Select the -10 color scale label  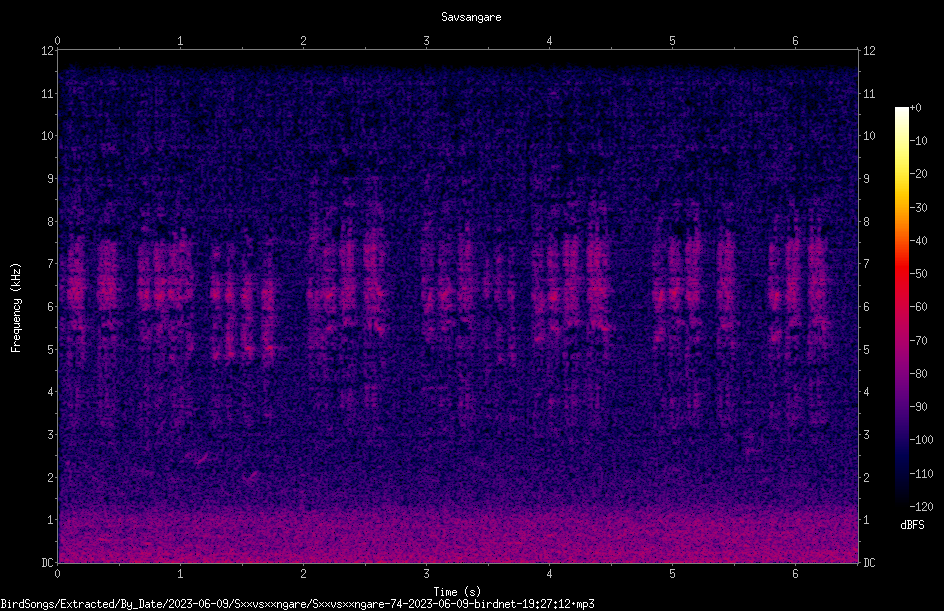pyautogui.click(x=918, y=141)
